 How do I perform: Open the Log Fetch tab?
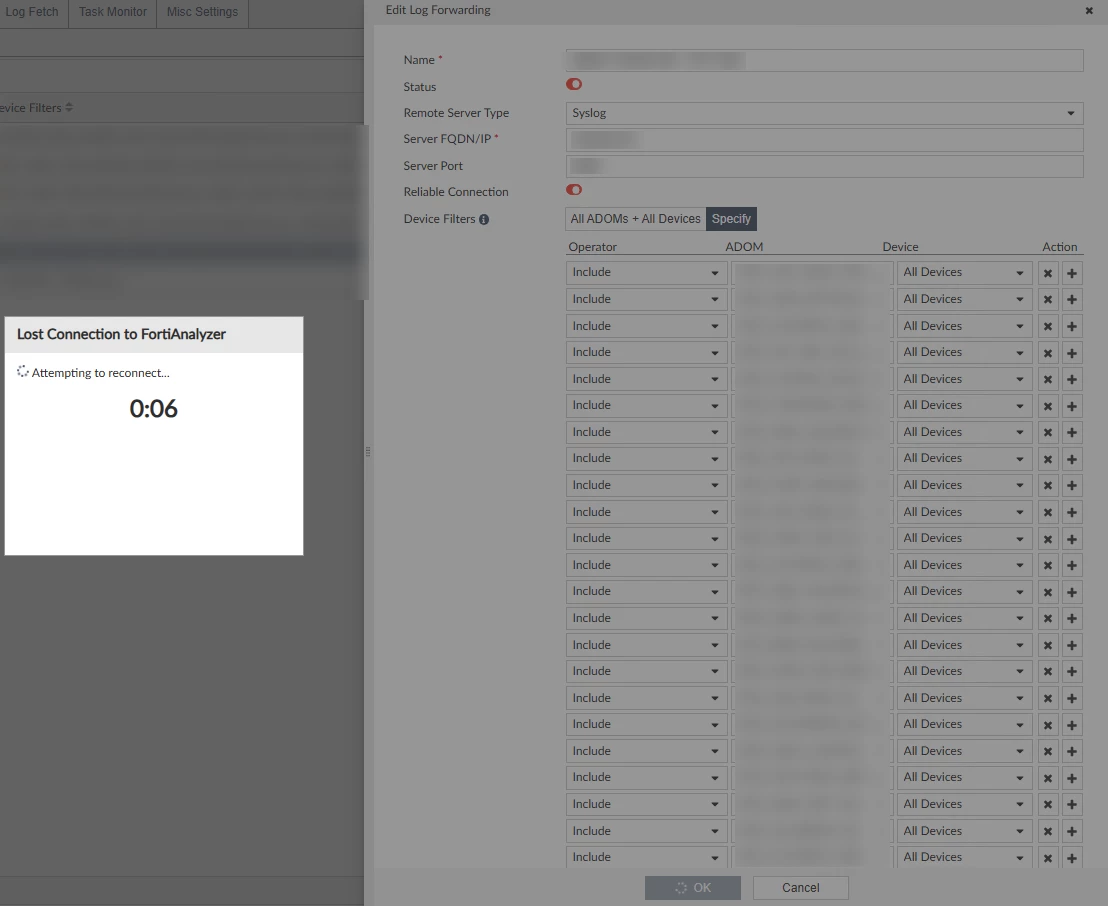click(x=33, y=12)
